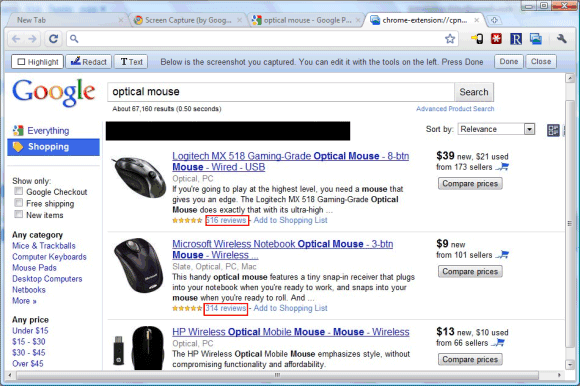This screenshot has height=386, width=580.
Task: Filter price Under $15
Action: tap(30, 331)
